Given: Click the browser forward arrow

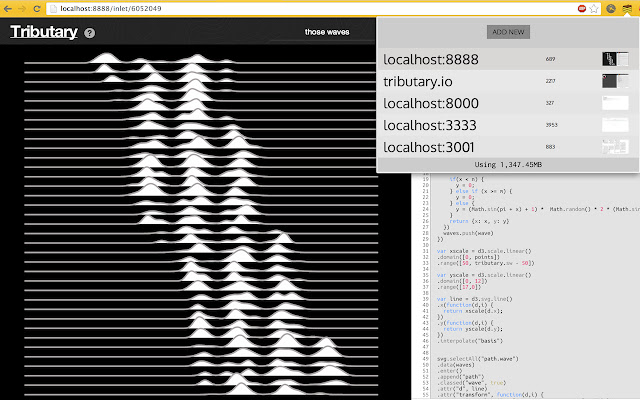Looking at the screenshot, I should pos(22,9).
